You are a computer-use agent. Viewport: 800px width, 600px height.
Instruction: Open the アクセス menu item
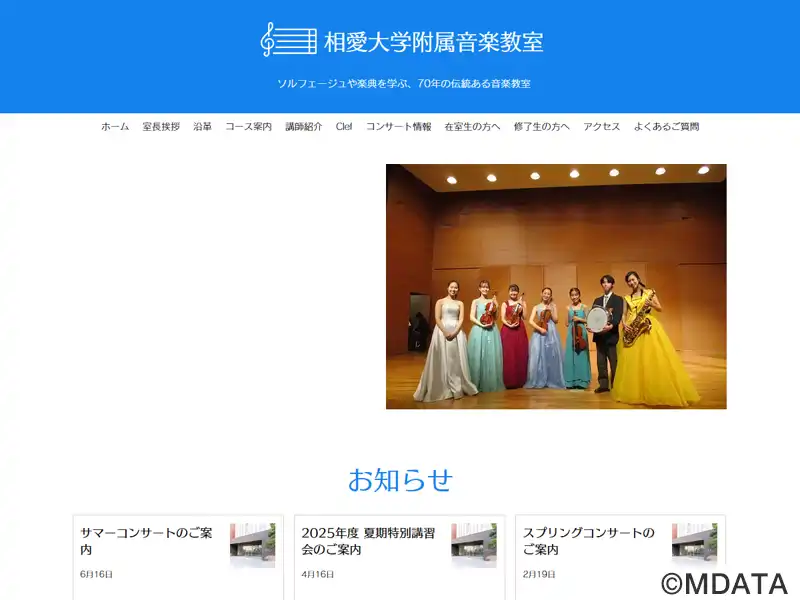602,127
